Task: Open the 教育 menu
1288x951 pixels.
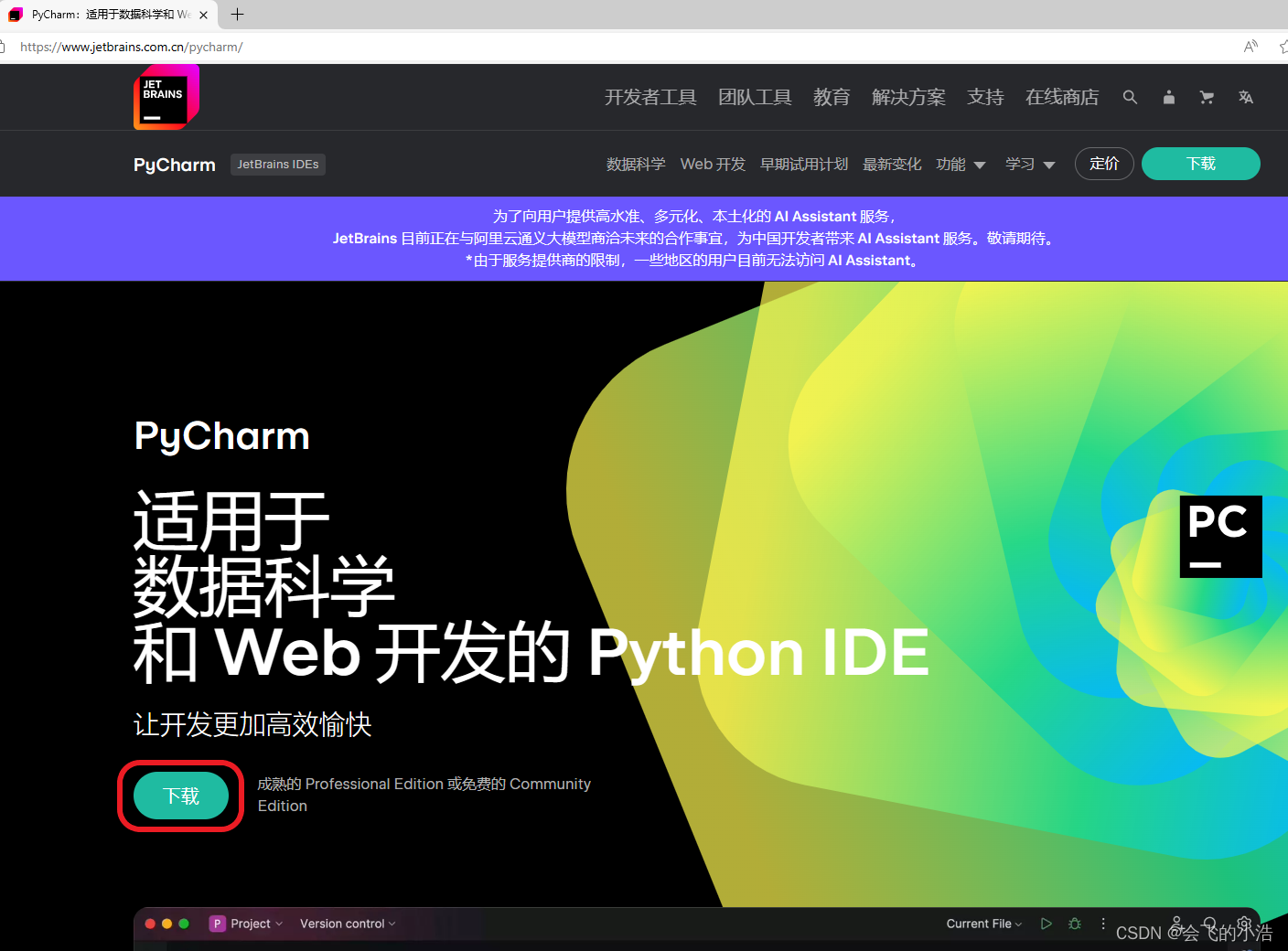Action: 832,97
